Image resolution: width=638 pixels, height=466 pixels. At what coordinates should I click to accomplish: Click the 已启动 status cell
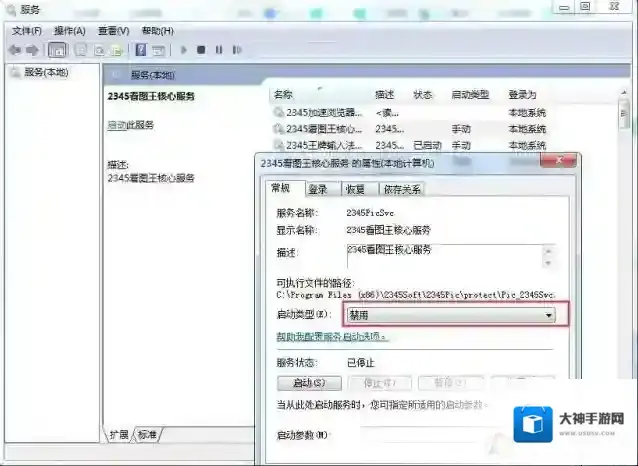click(427, 145)
